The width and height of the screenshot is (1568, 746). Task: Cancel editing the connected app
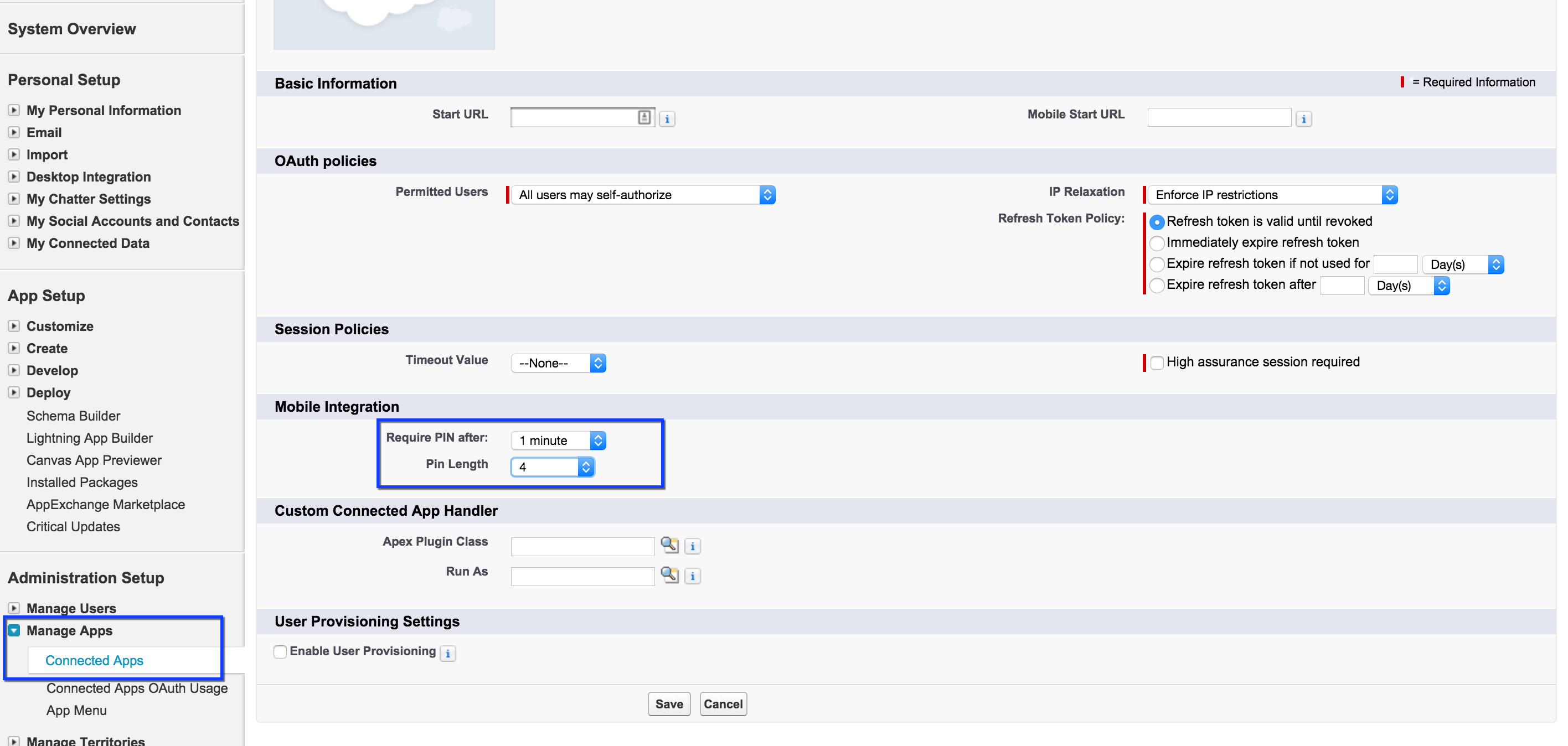click(723, 704)
